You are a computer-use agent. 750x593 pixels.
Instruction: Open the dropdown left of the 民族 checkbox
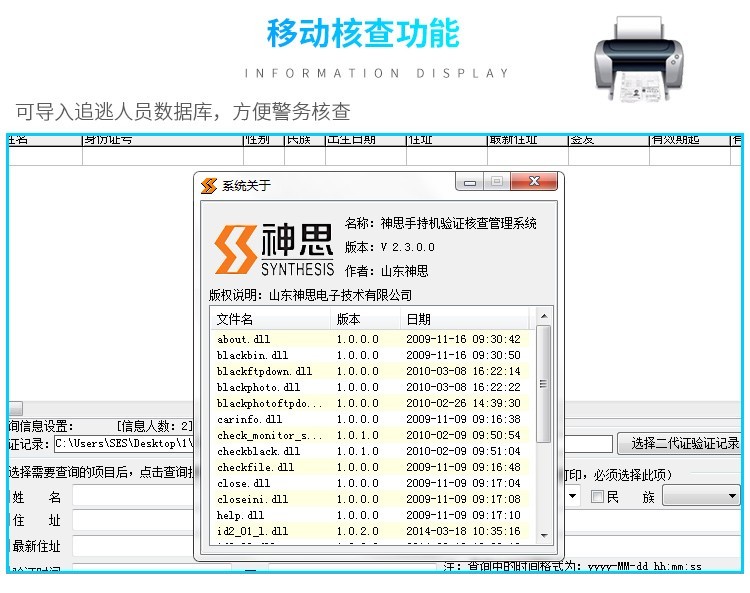(x=572, y=496)
